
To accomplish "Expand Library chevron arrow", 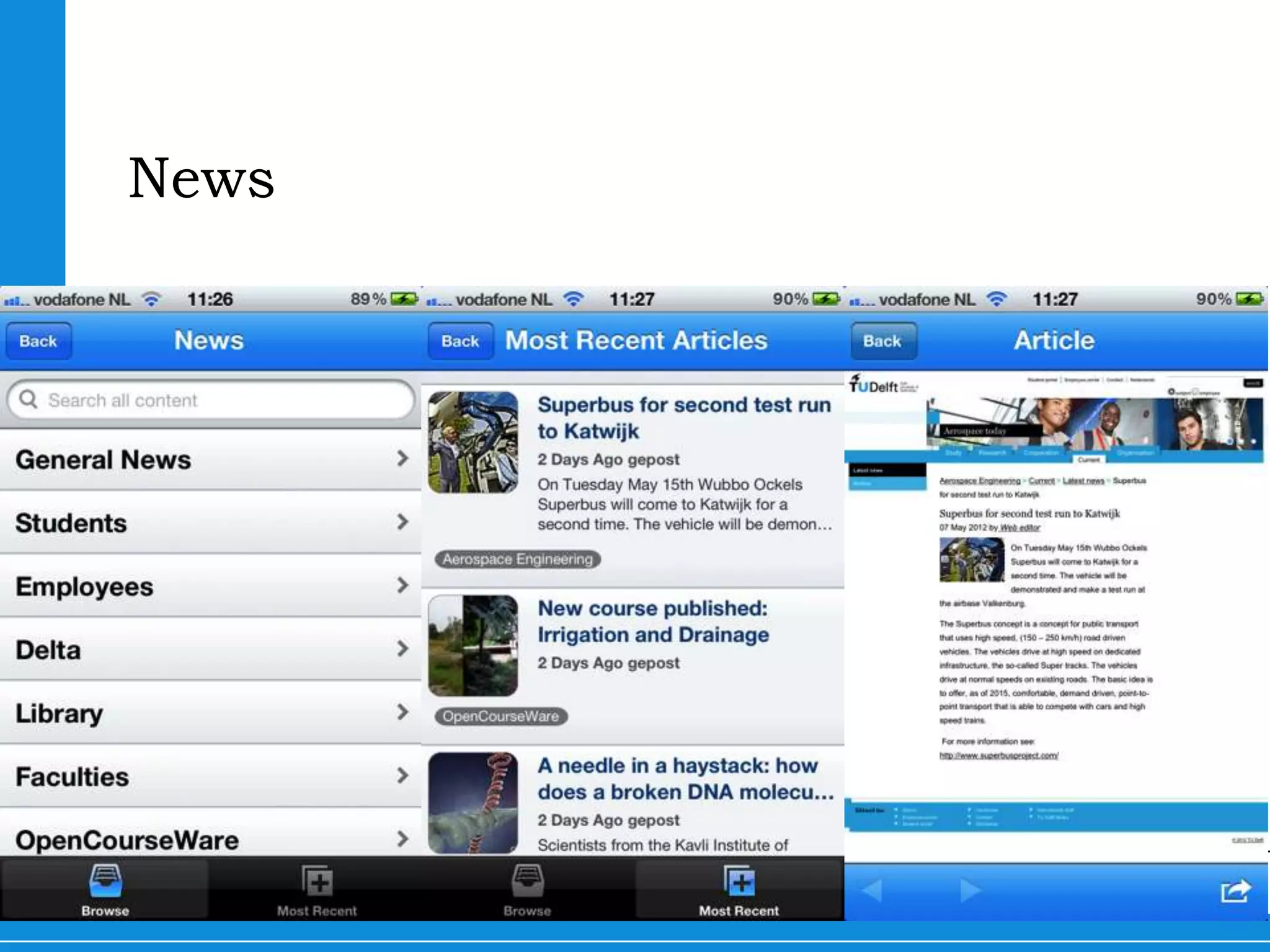I will [x=402, y=712].
